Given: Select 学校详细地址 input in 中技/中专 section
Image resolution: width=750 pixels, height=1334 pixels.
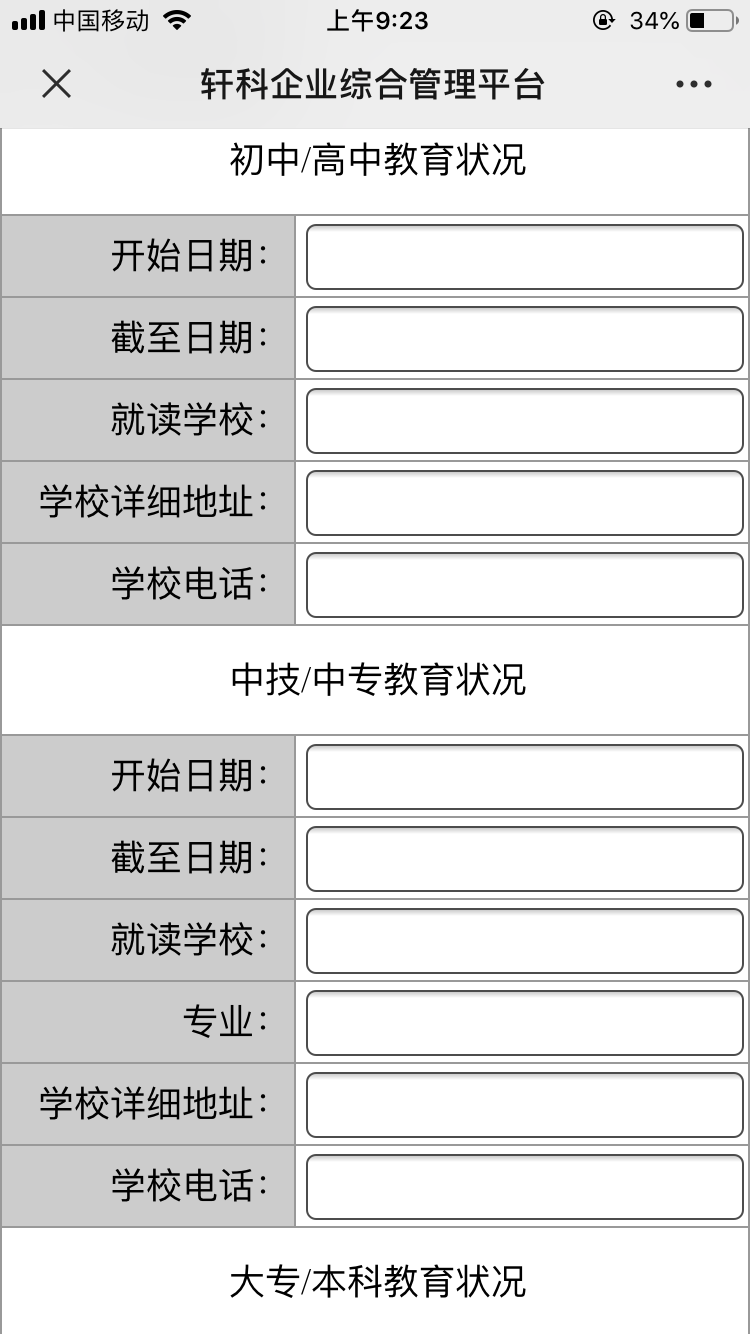Looking at the screenshot, I should click(x=525, y=1105).
